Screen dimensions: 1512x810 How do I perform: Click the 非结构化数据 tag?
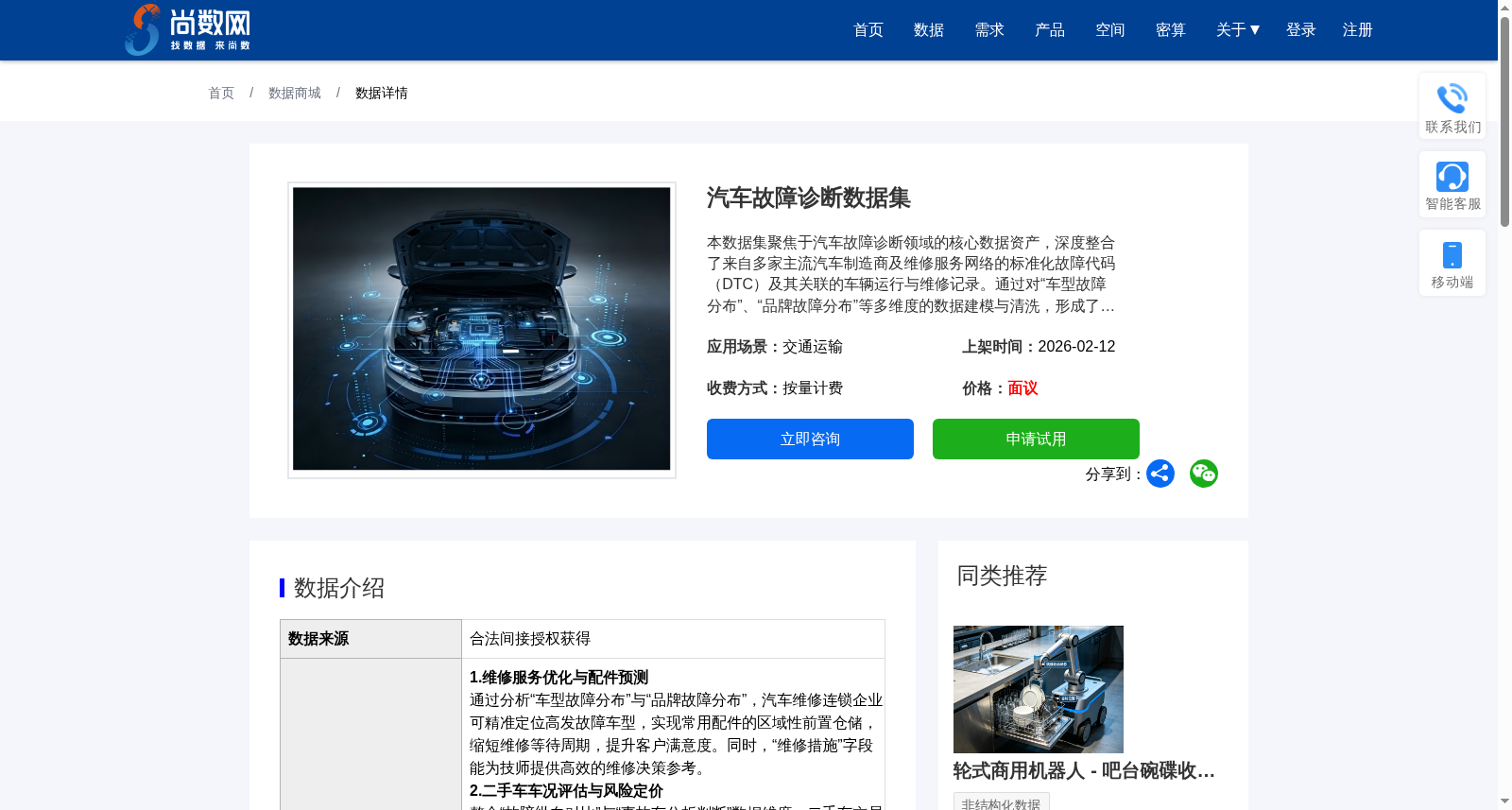tap(1001, 803)
